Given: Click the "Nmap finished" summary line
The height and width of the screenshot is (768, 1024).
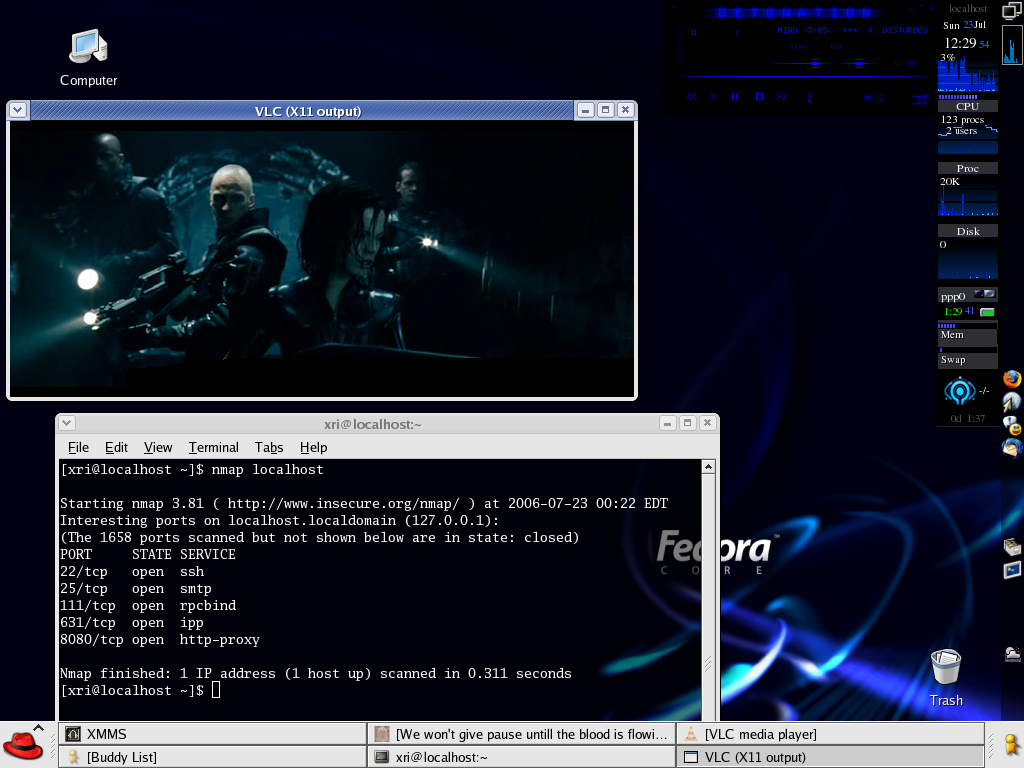Looking at the screenshot, I should [x=315, y=674].
